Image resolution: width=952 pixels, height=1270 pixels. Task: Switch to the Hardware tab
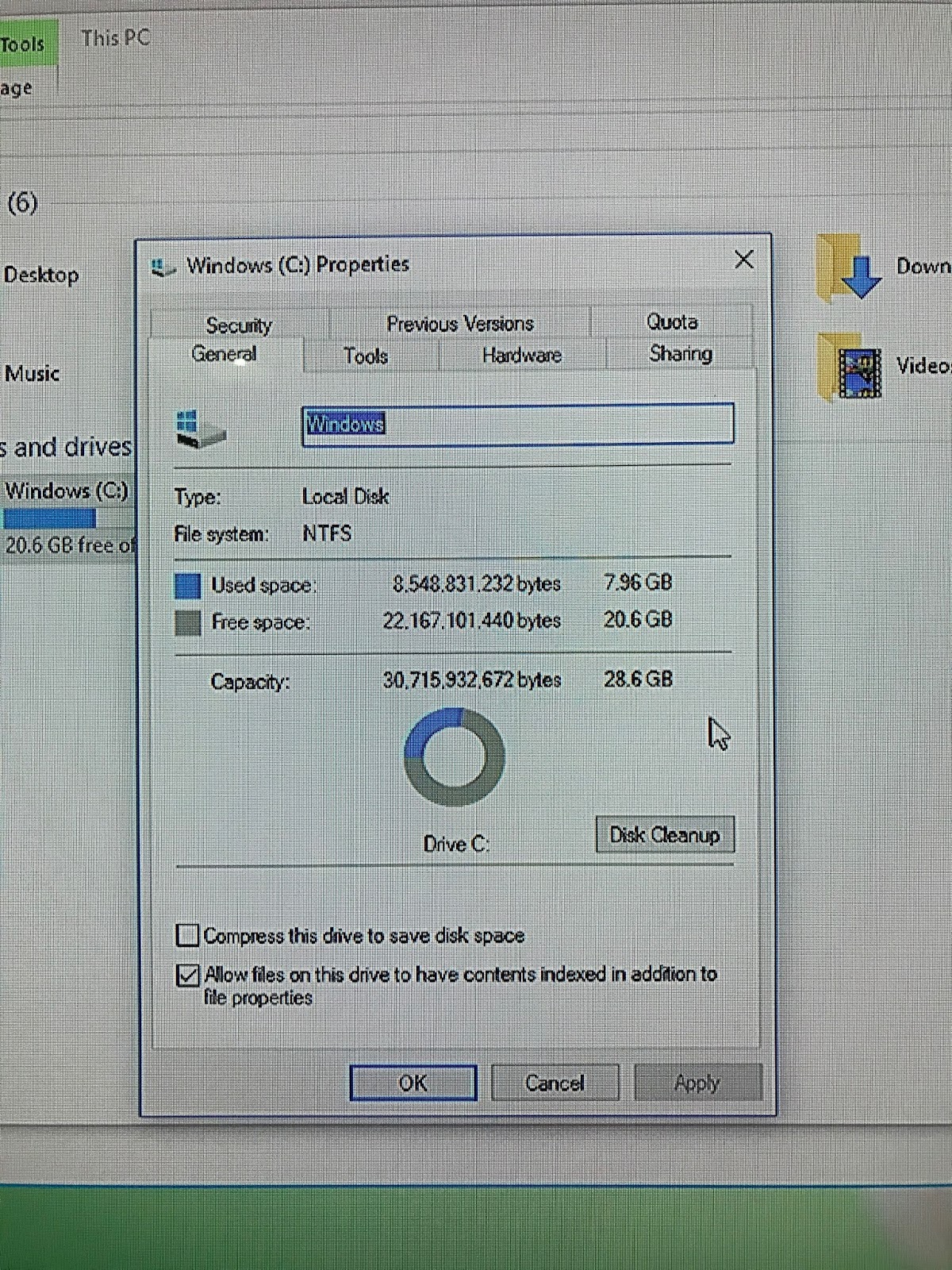click(x=522, y=355)
